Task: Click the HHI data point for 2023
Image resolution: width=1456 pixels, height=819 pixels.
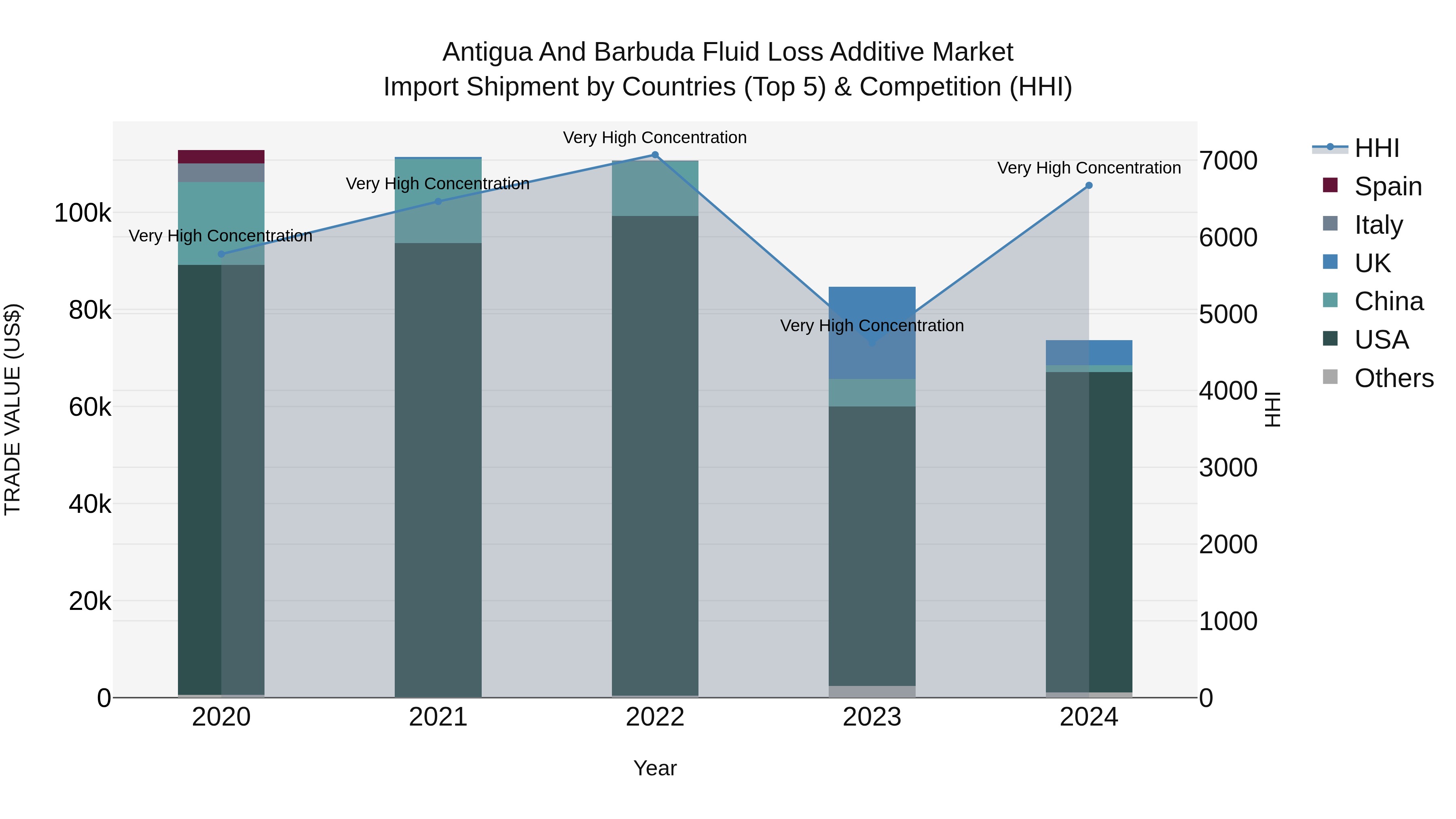Action: 872,343
